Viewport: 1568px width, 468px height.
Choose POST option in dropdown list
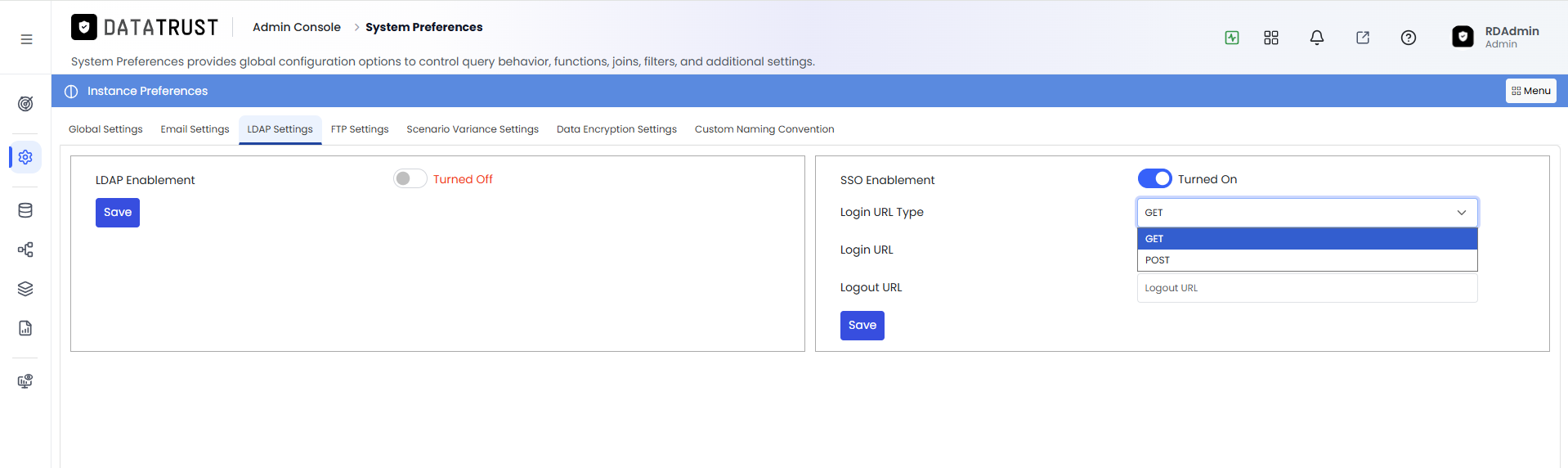[x=1307, y=260]
